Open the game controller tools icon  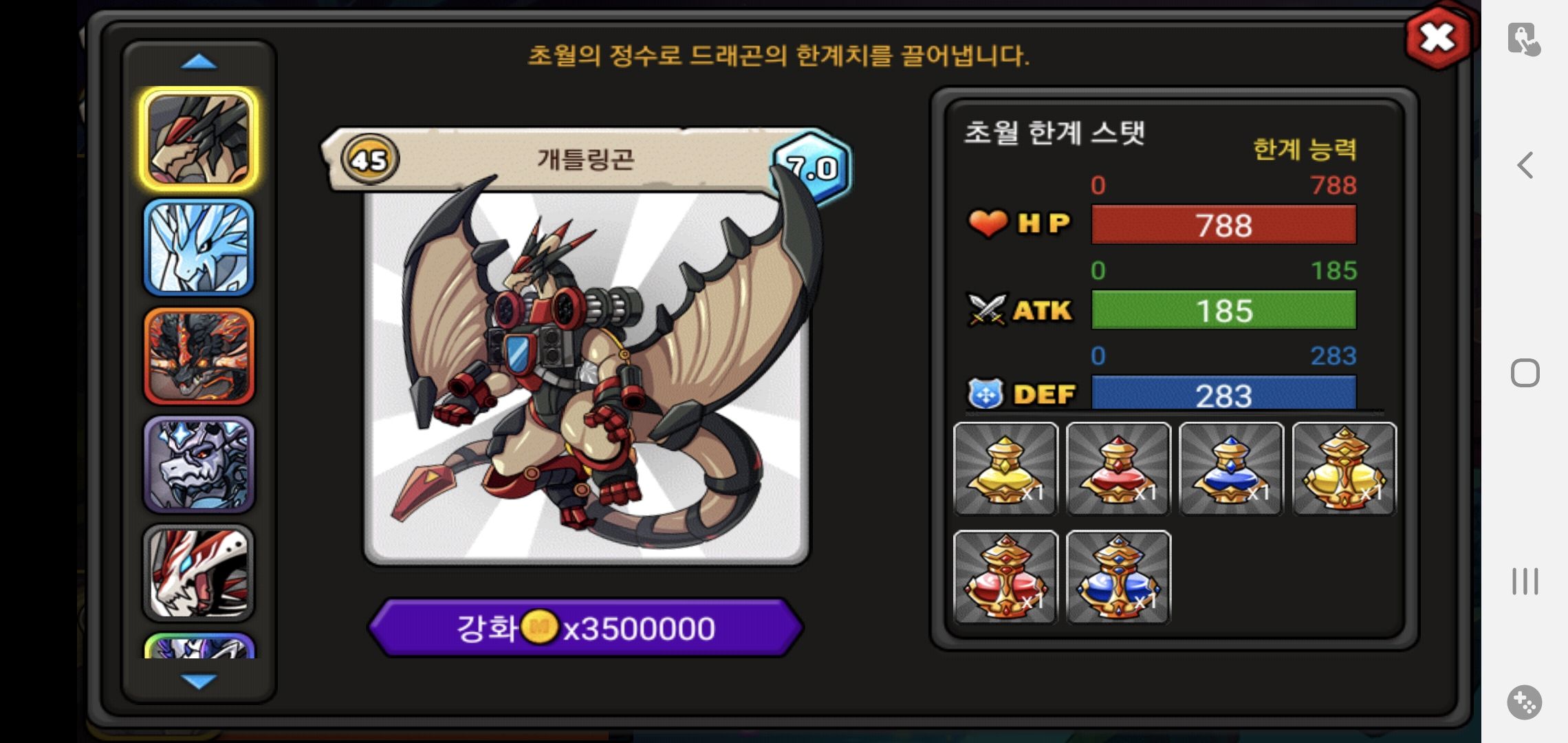[x=1525, y=702]
